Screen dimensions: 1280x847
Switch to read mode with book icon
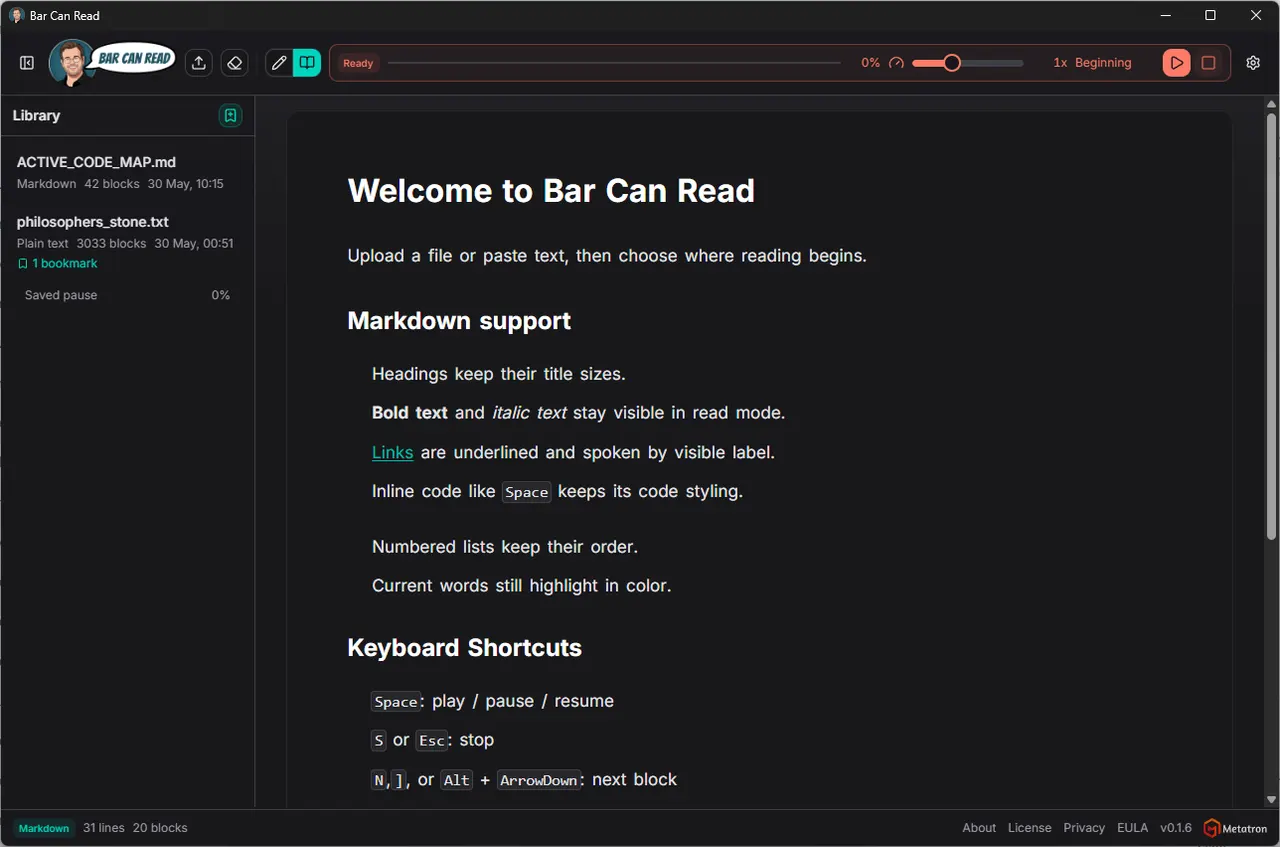click(x=307, y=63)
